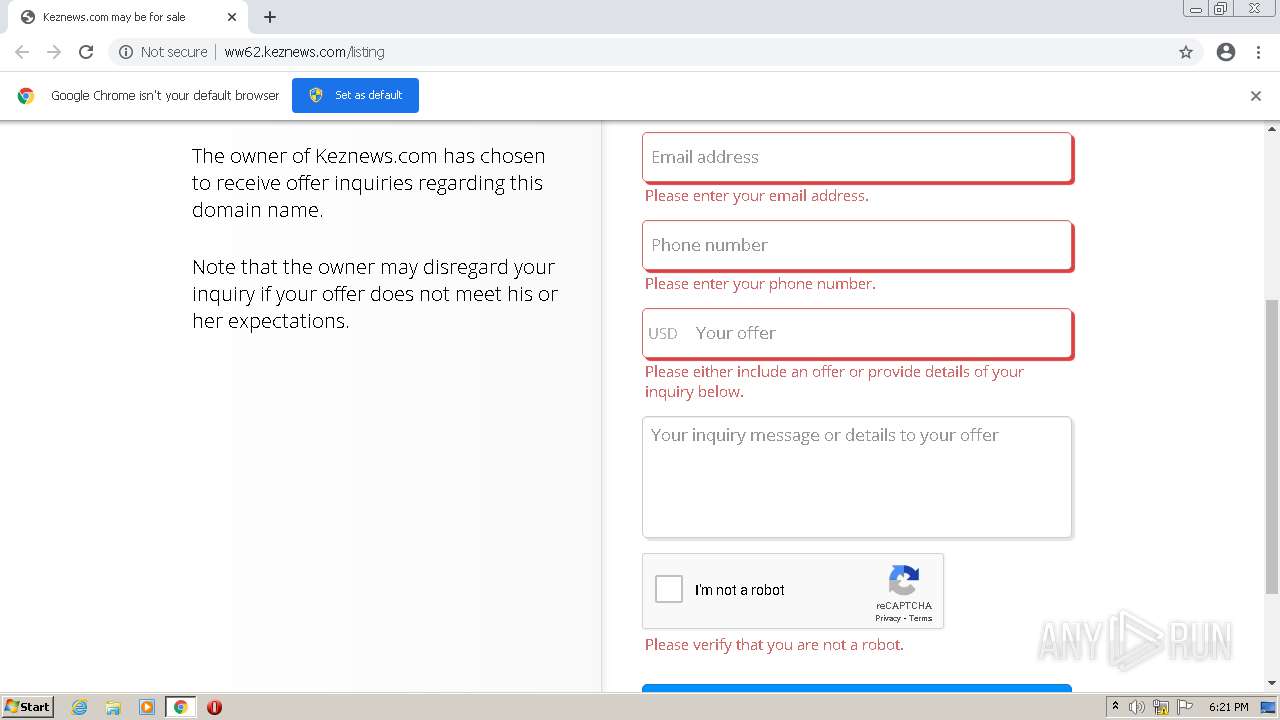Screen dimensions: 1280x720
Task: Open the Not secure site info icon
Action: point(126,52)
